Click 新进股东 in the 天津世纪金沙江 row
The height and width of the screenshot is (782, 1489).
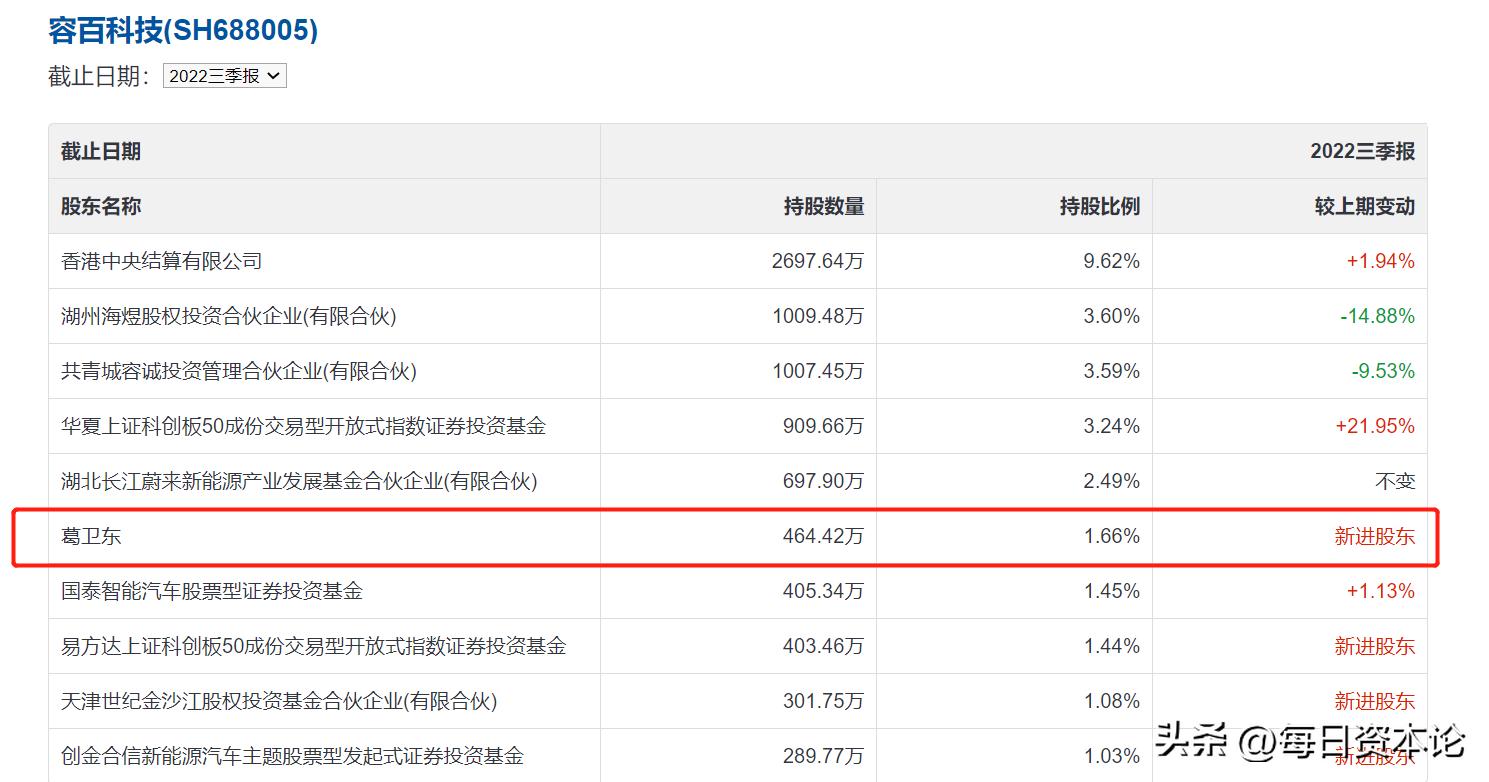[x=1375, y=702]
